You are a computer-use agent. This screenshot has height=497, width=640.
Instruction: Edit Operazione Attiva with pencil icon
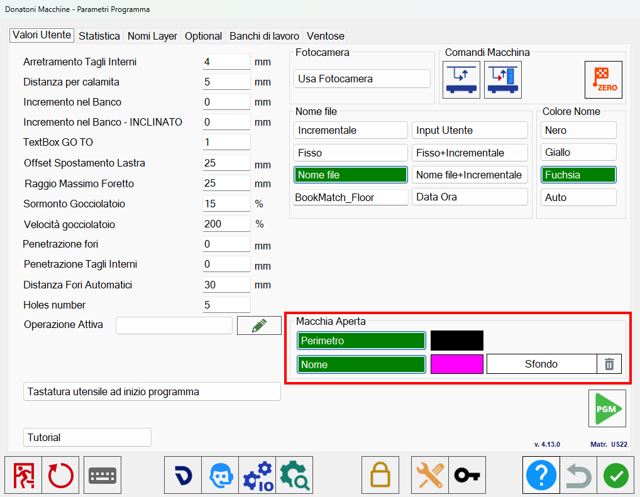click(x=259, y=326)
